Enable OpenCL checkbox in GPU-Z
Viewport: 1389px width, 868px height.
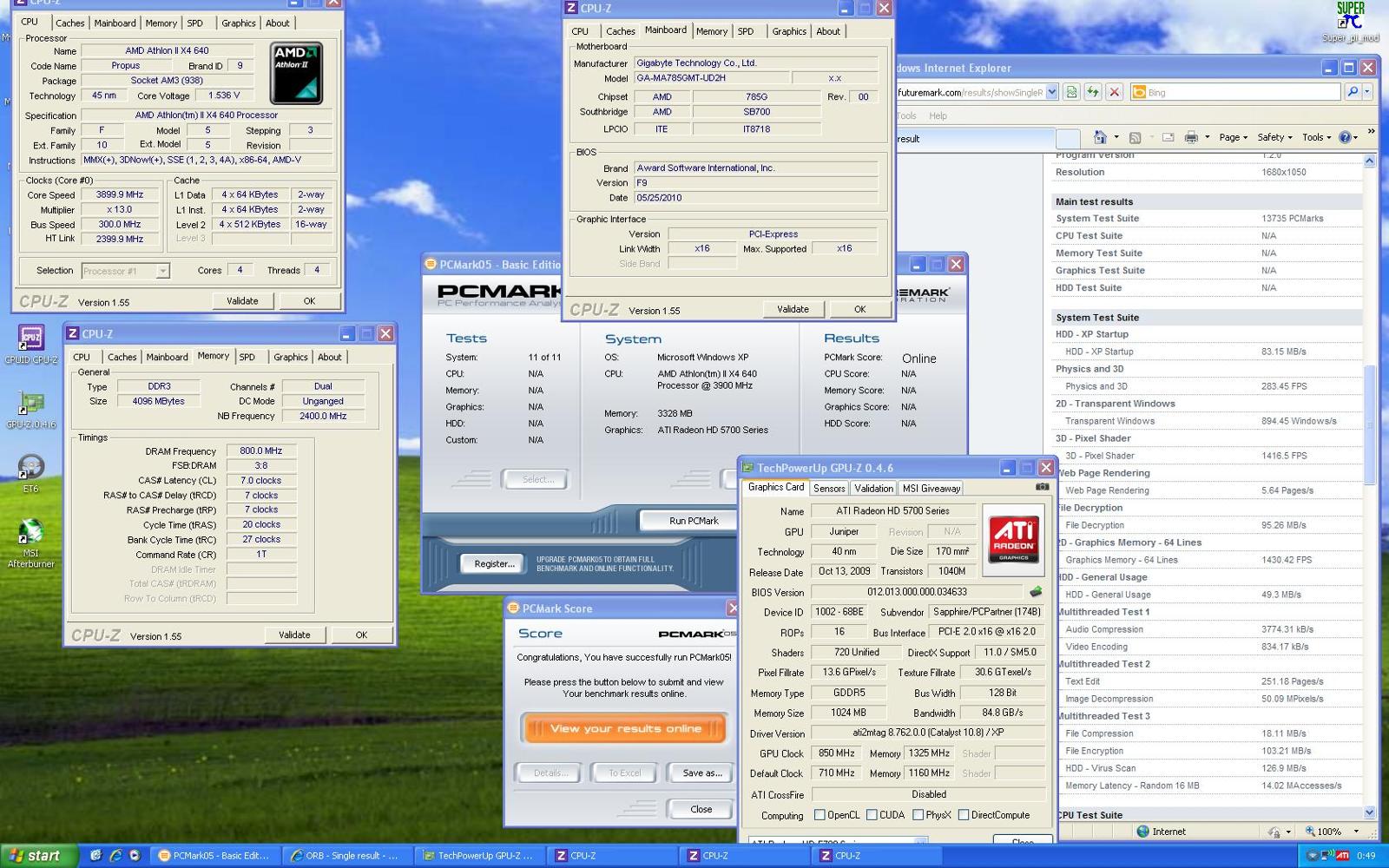(x=820, y=815)
